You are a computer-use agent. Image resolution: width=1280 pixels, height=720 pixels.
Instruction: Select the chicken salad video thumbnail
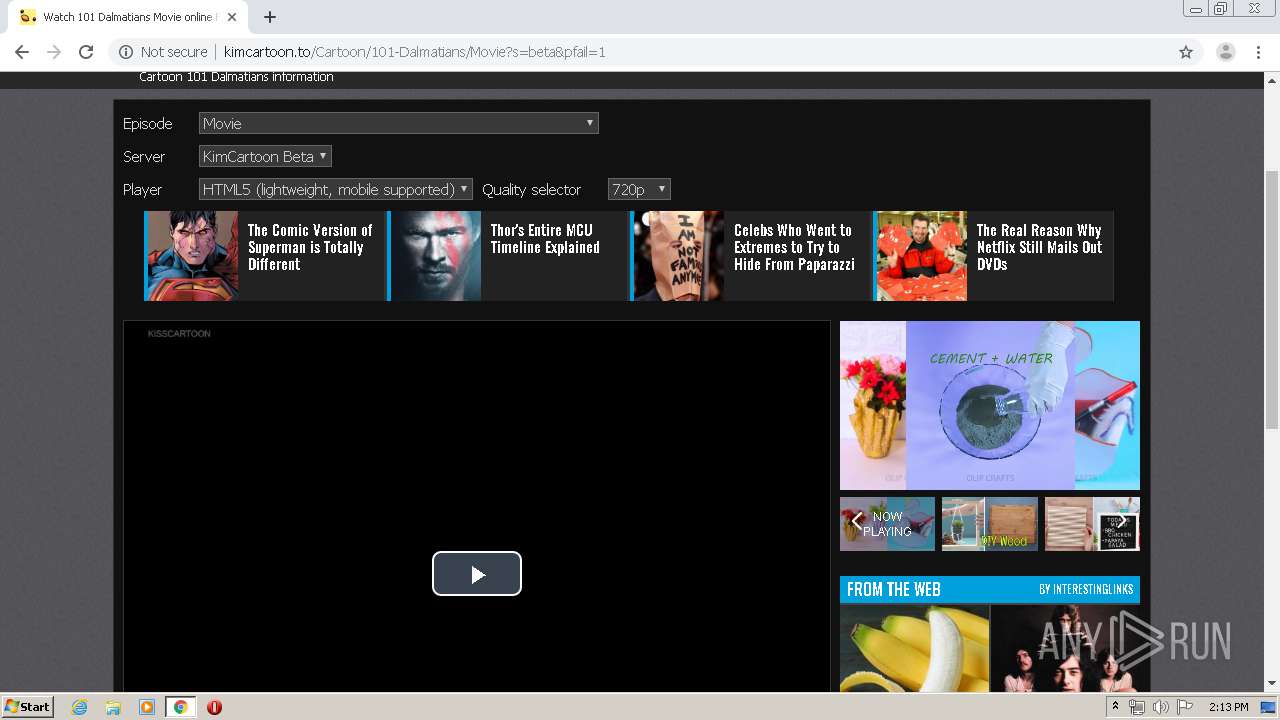coord(1092,524)
